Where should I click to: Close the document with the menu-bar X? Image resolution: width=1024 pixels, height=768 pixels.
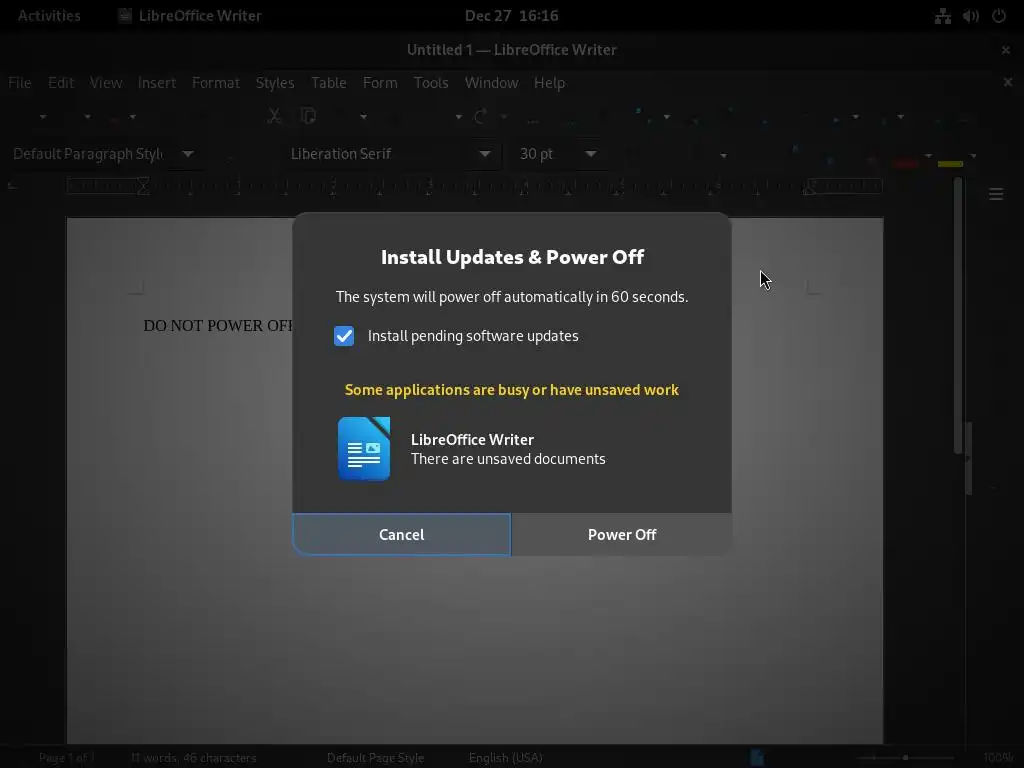pos(1008,82)
